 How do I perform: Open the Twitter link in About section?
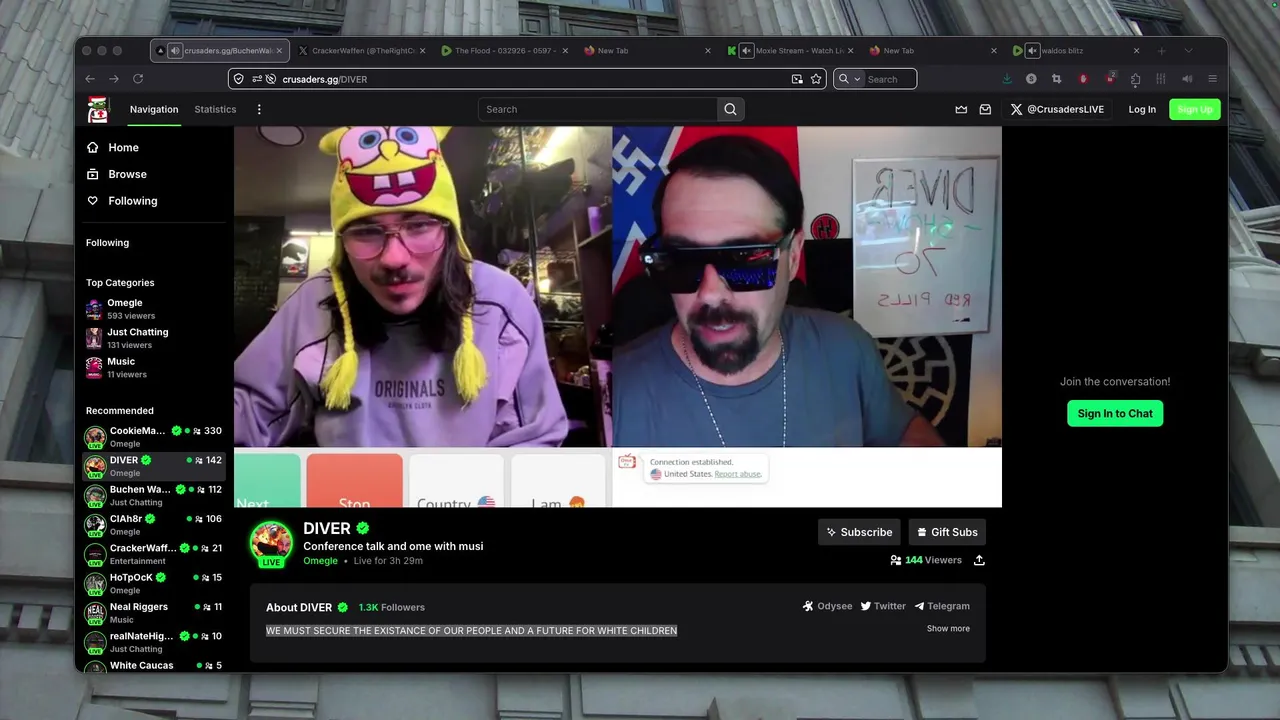883,606
